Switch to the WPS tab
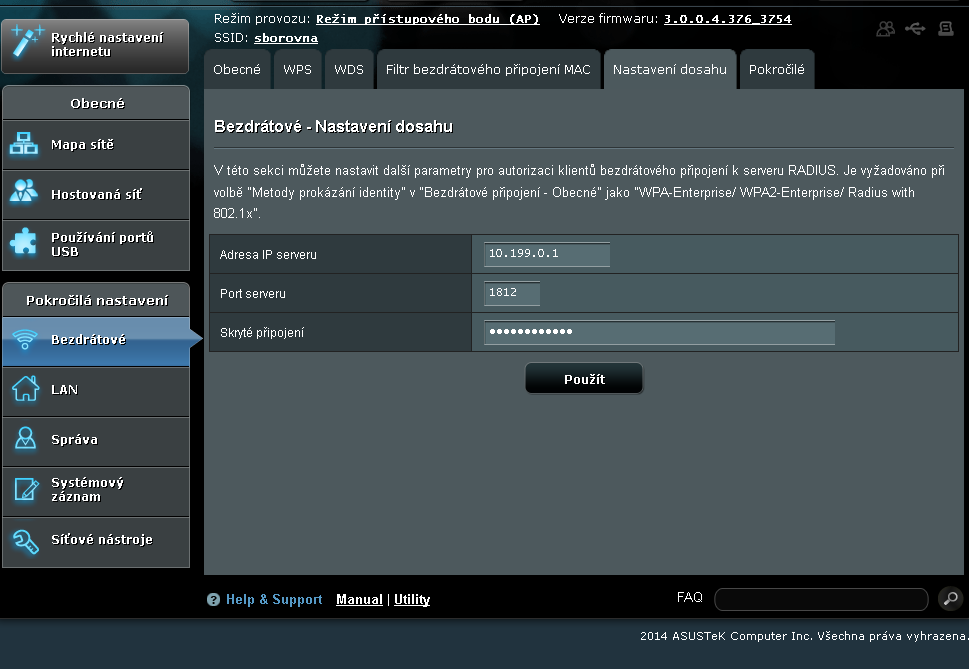 pyautogui.click(x=297, y=70)
